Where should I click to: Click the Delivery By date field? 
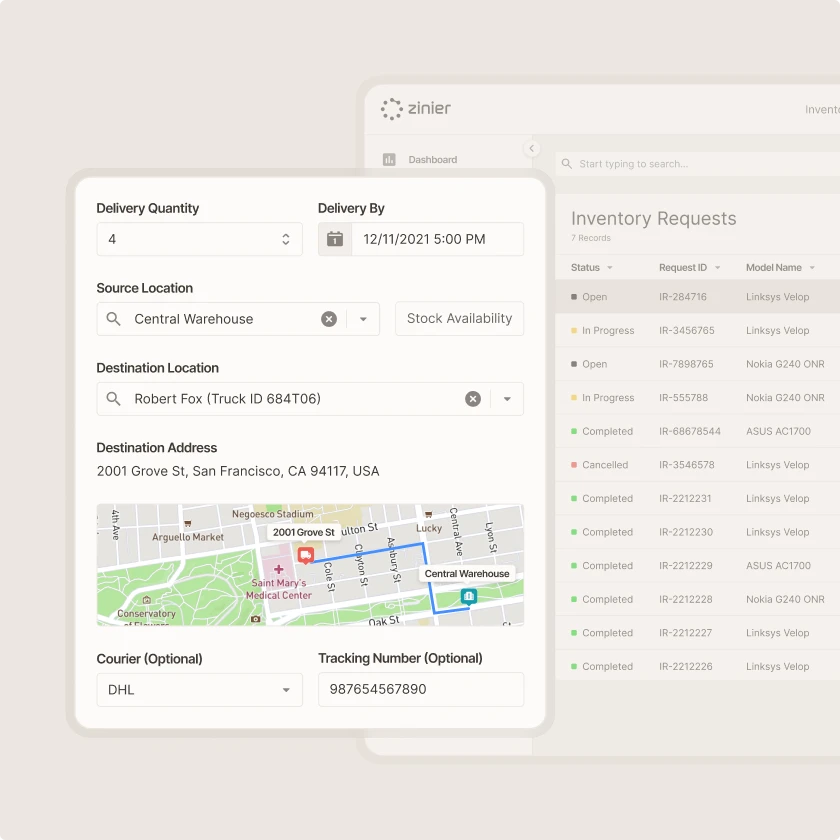[421, 239]
